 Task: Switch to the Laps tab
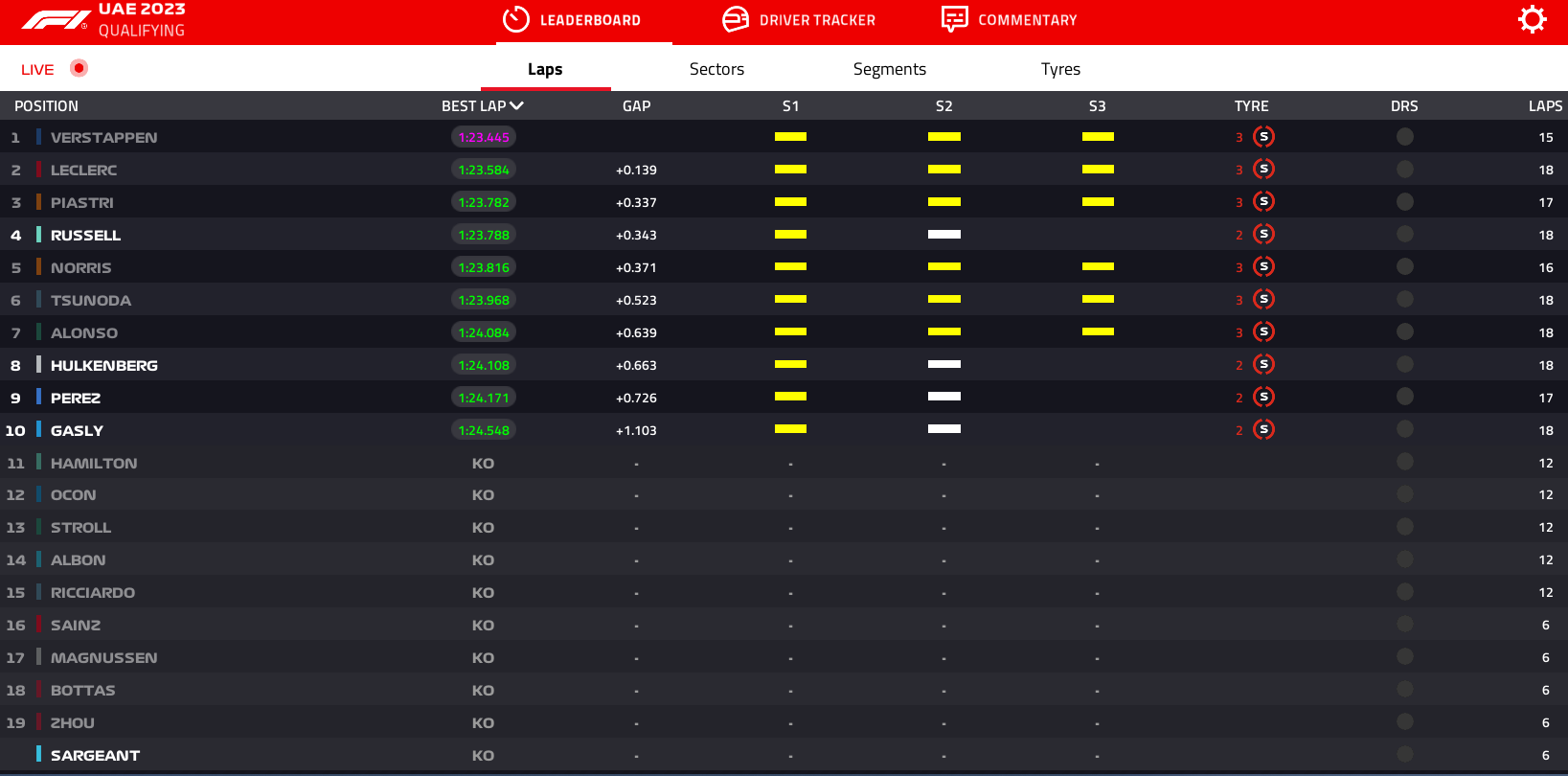[x=545, y=69]
